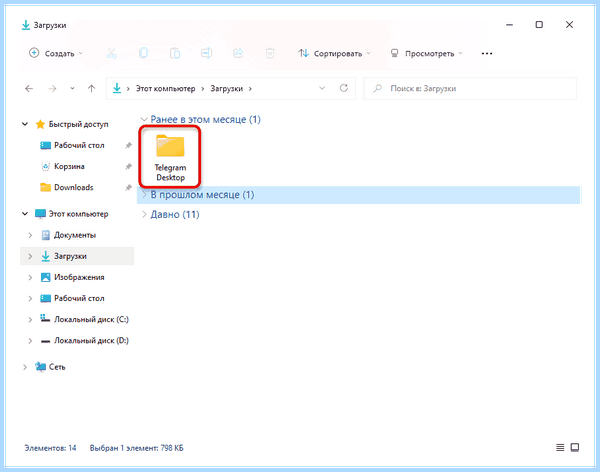Open Корзина in quick access
This screenshot has width=600, height=472.
coord(69,167)
